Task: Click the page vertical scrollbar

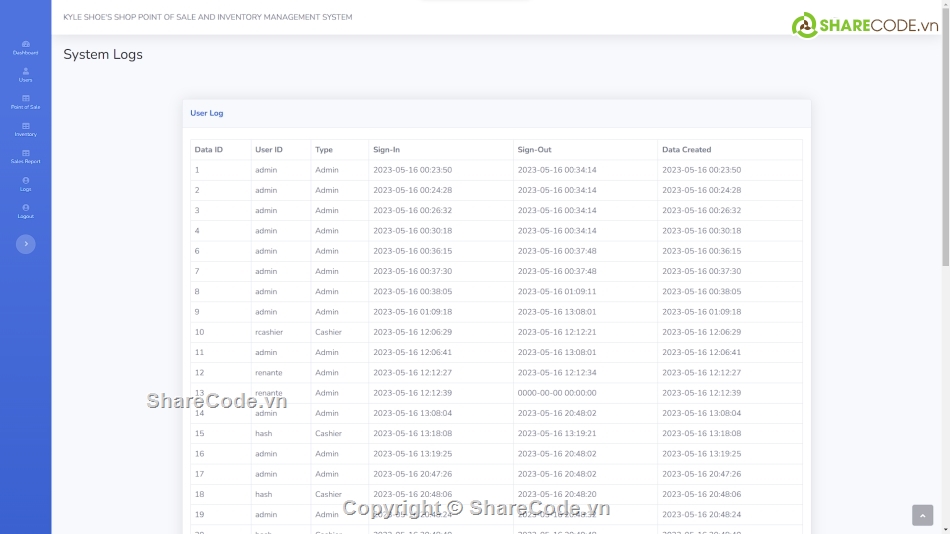Action: point(945,140)
